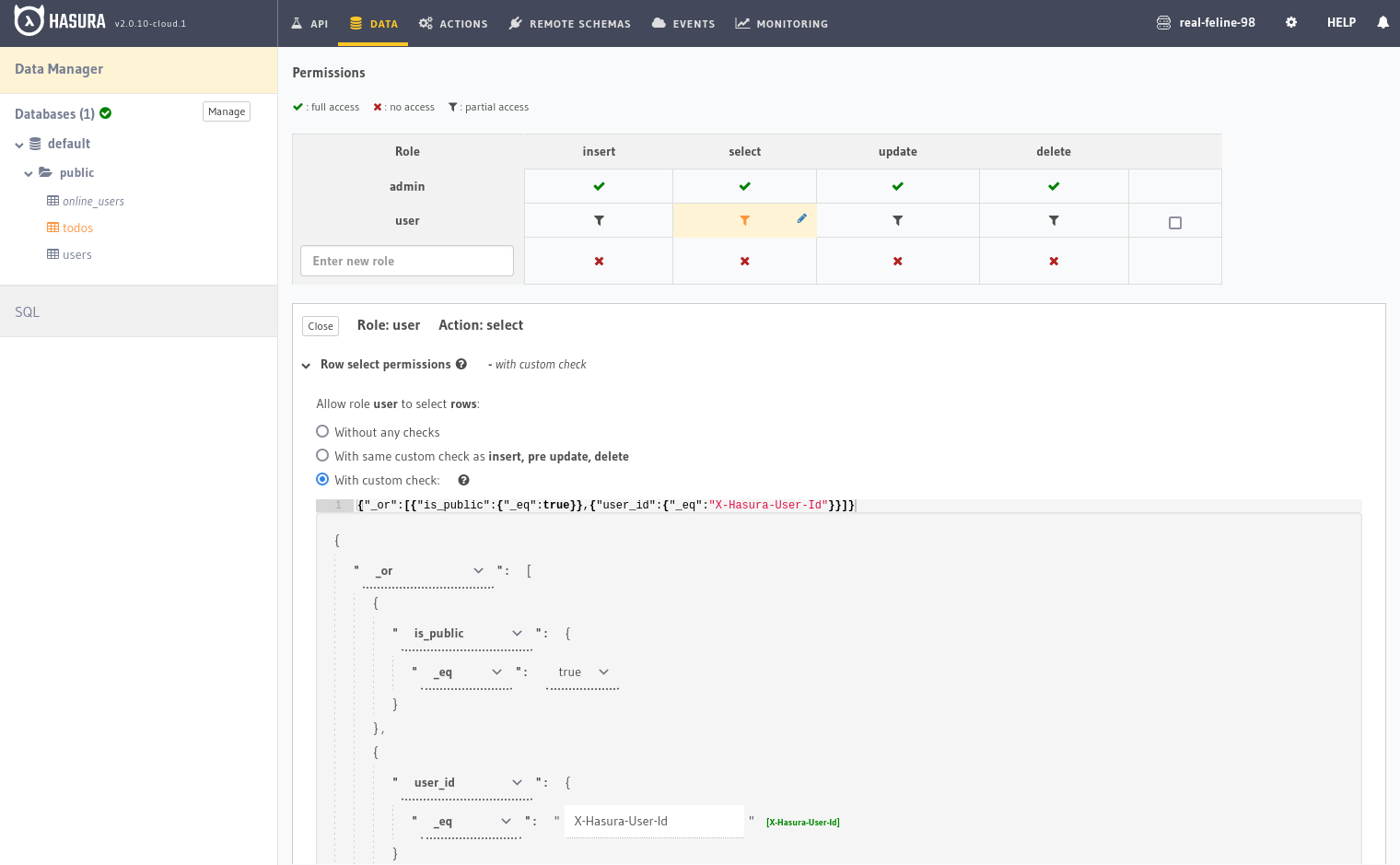1400x865 pixels.
Task: Tick the checkbox in the user row
Action: tap(1174, 223)
